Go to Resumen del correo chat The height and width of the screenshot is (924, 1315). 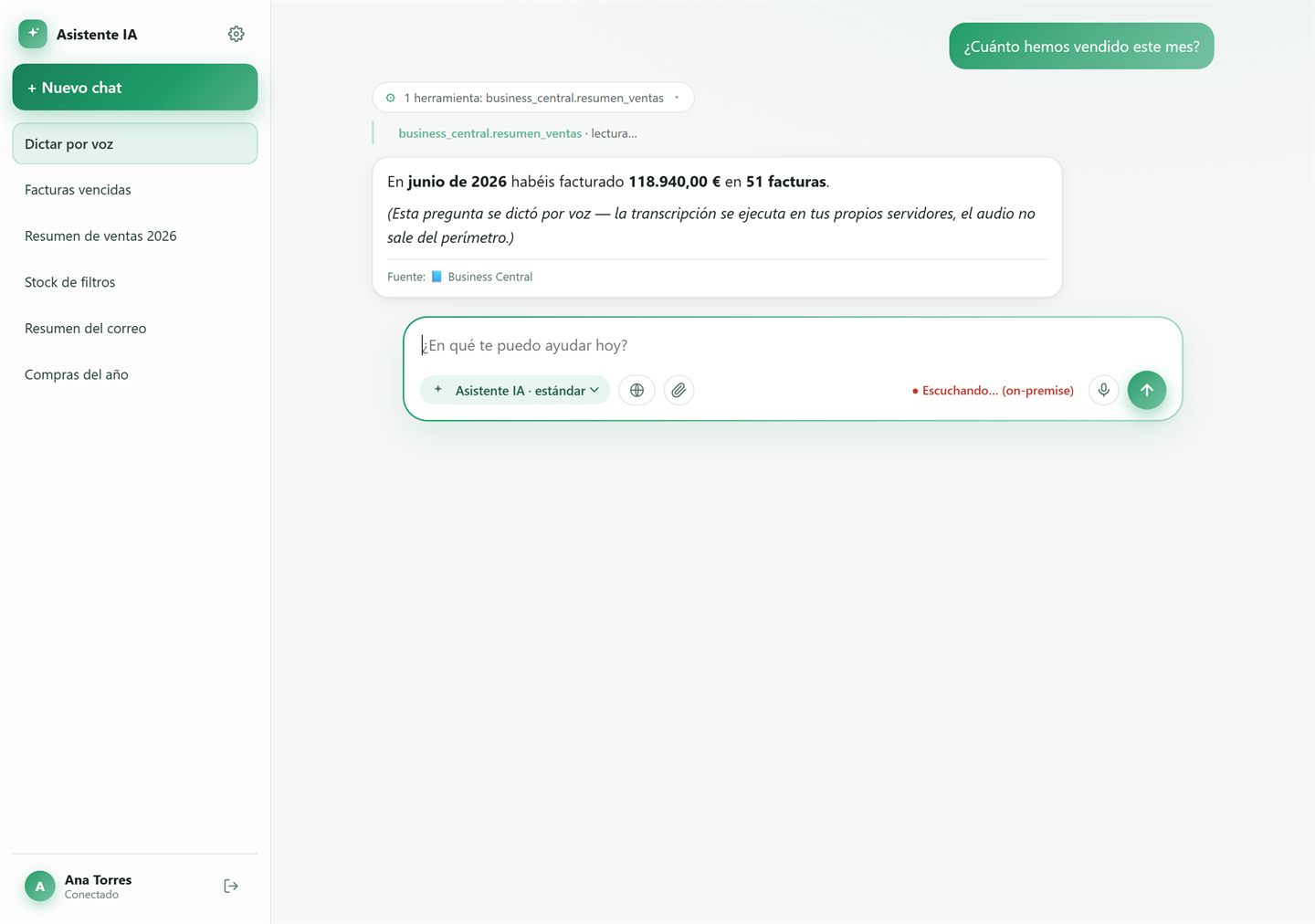pyautogui.click(x=135, y=329)
